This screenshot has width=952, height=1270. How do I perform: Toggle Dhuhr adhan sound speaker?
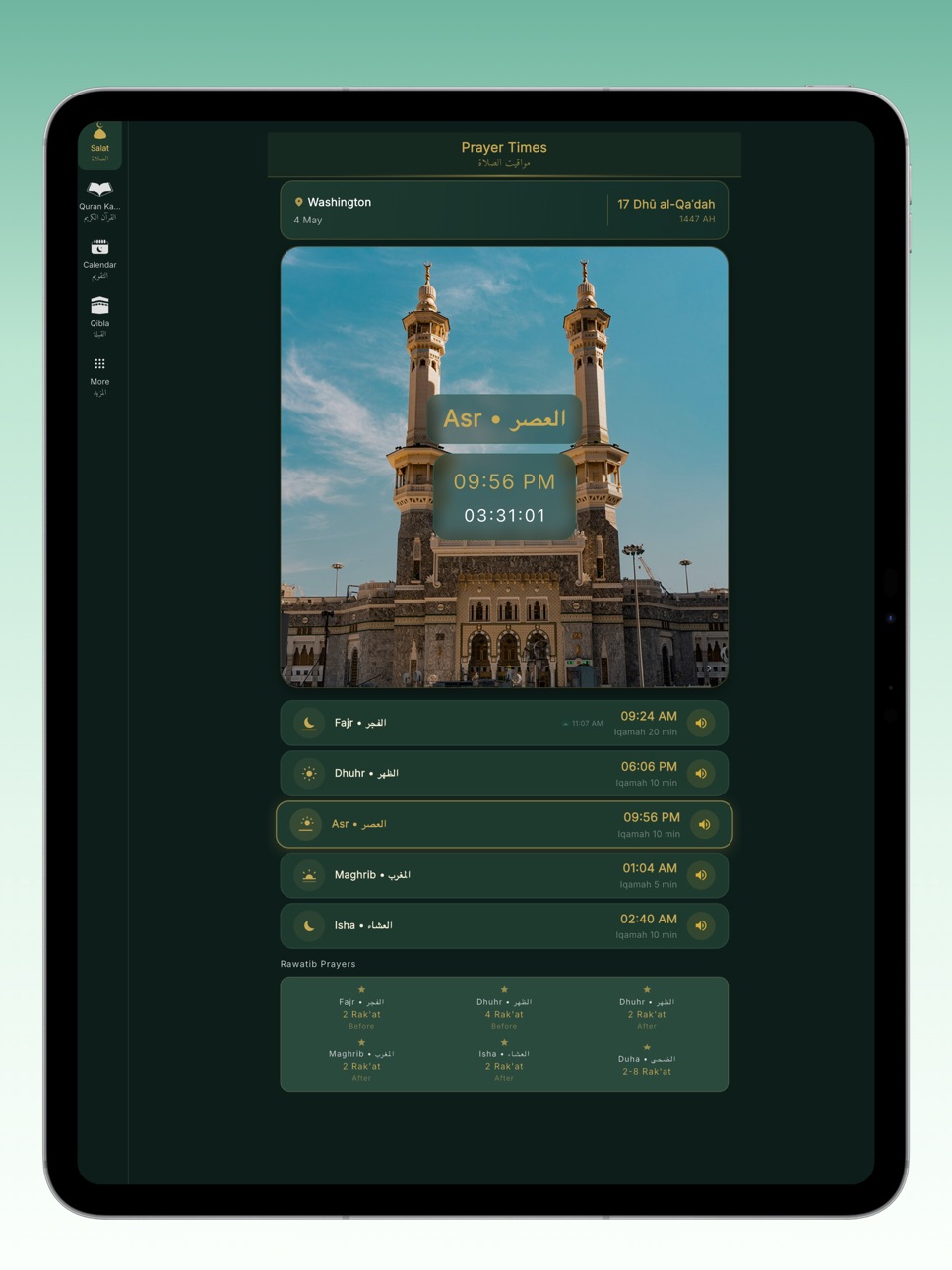pyautogui.click(x=701, y=774)
